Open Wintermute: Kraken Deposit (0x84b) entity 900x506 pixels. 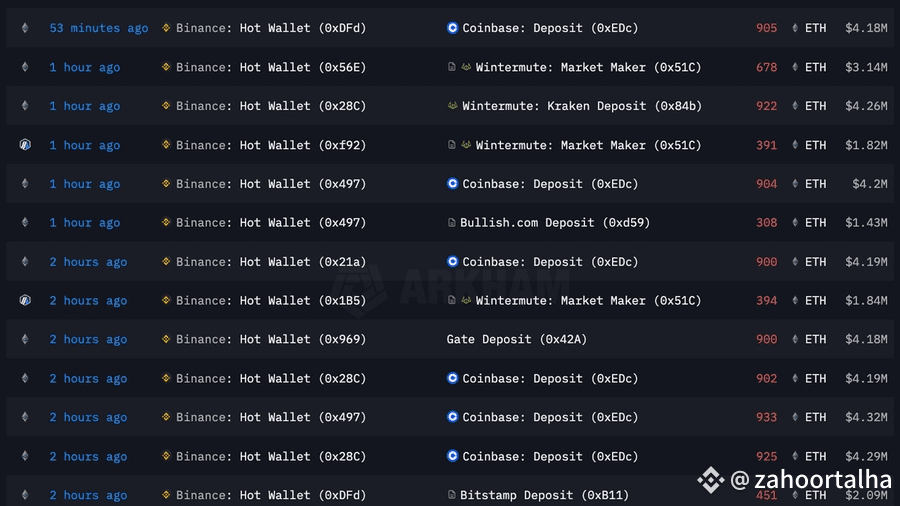pos(582,106)
